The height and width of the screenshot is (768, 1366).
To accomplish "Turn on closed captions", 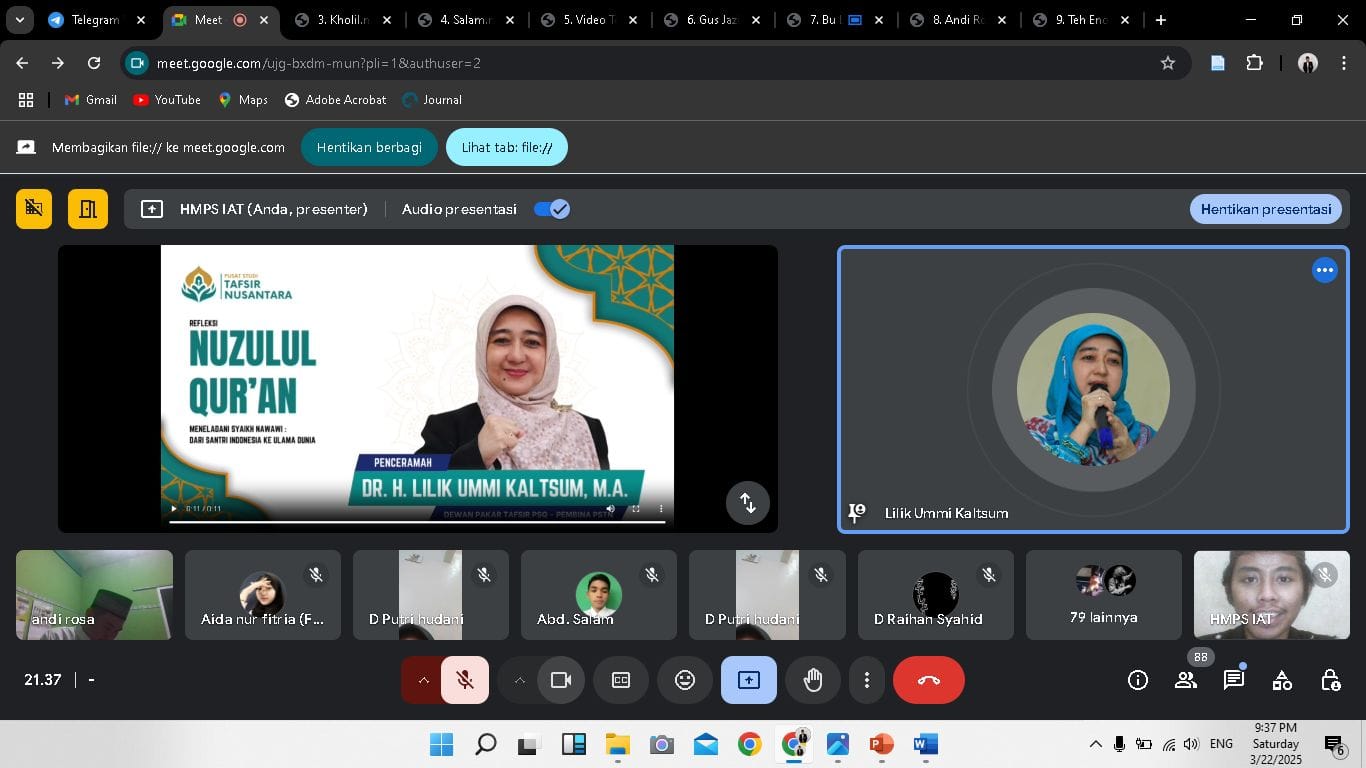I will pyautogui.click(x=621, y=680).
